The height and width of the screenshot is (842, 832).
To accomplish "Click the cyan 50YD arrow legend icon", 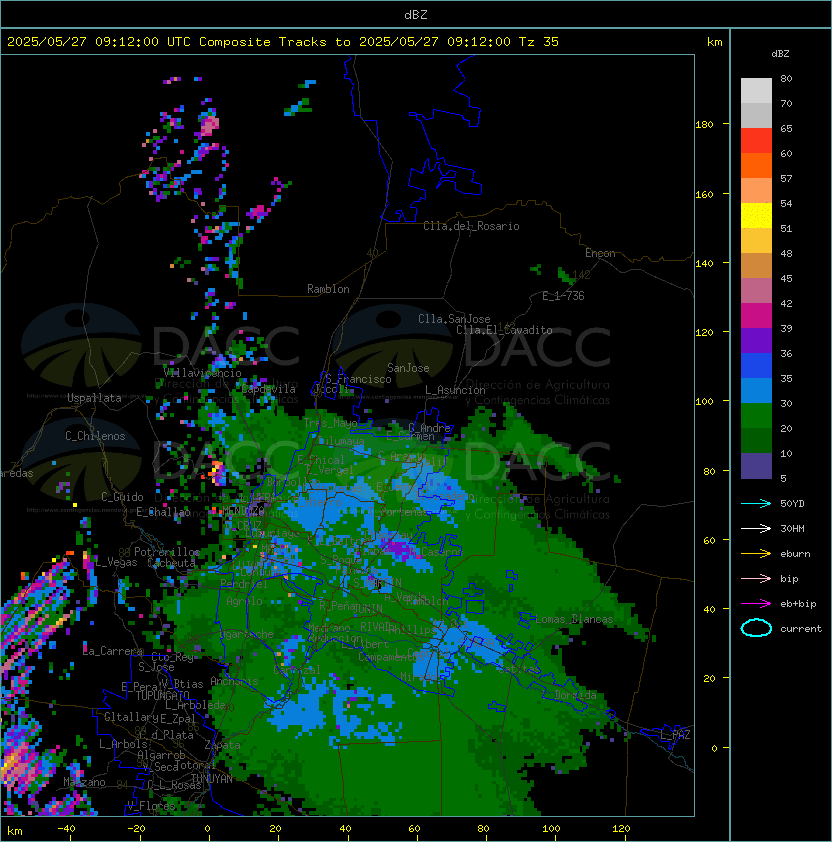I will point(756,504).
